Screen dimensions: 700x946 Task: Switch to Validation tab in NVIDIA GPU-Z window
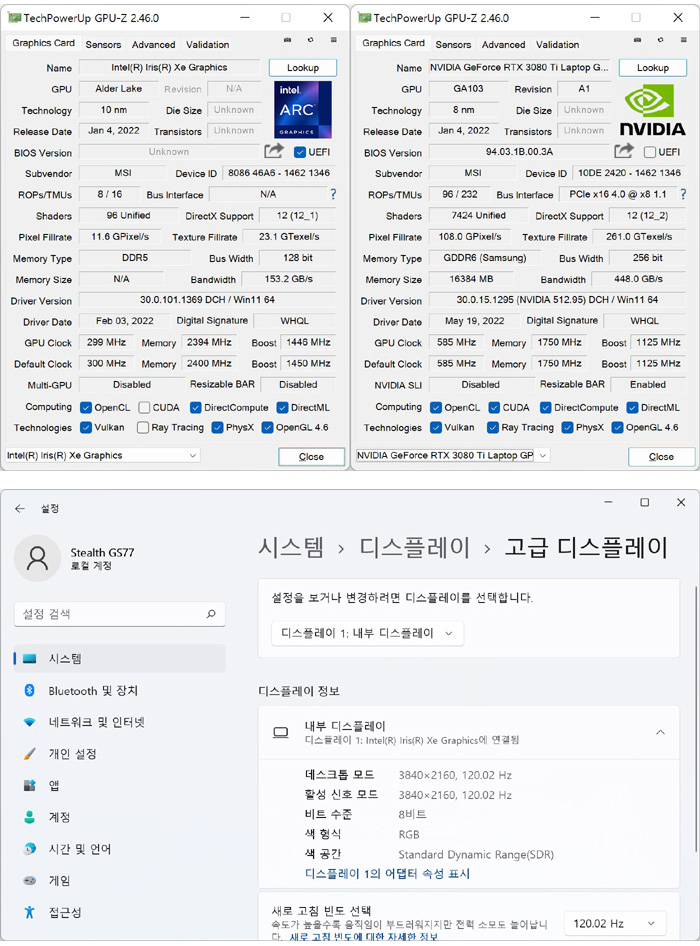(x=558, y=45)
